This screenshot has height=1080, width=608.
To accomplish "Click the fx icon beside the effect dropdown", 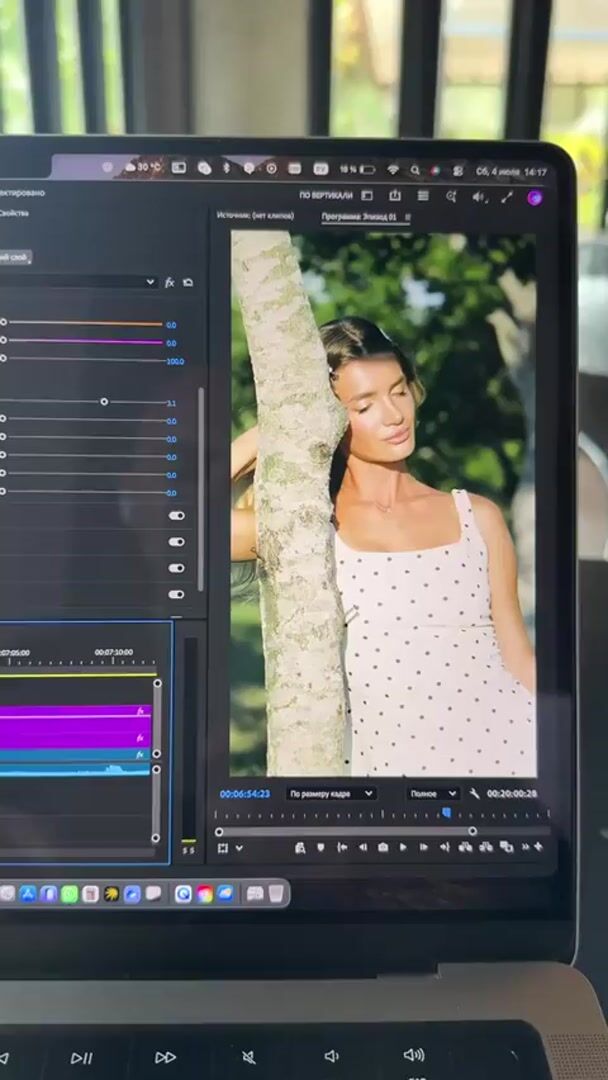I will [169, 282].
